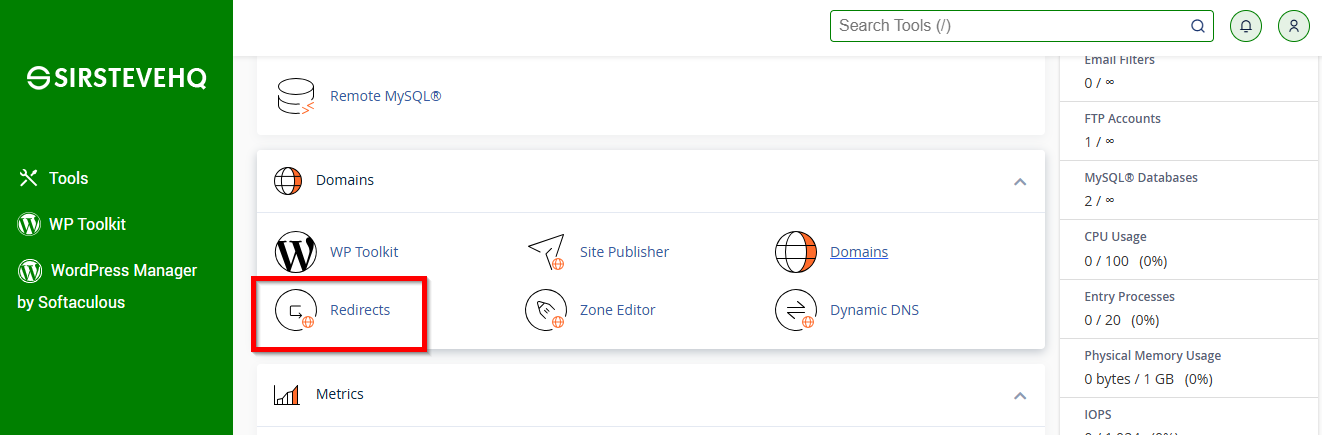Image resolution: width=1322 pixels, height=435 pixels.
Task: Click the Entry Processes value 0 / 20
Action: (1103, 320)
